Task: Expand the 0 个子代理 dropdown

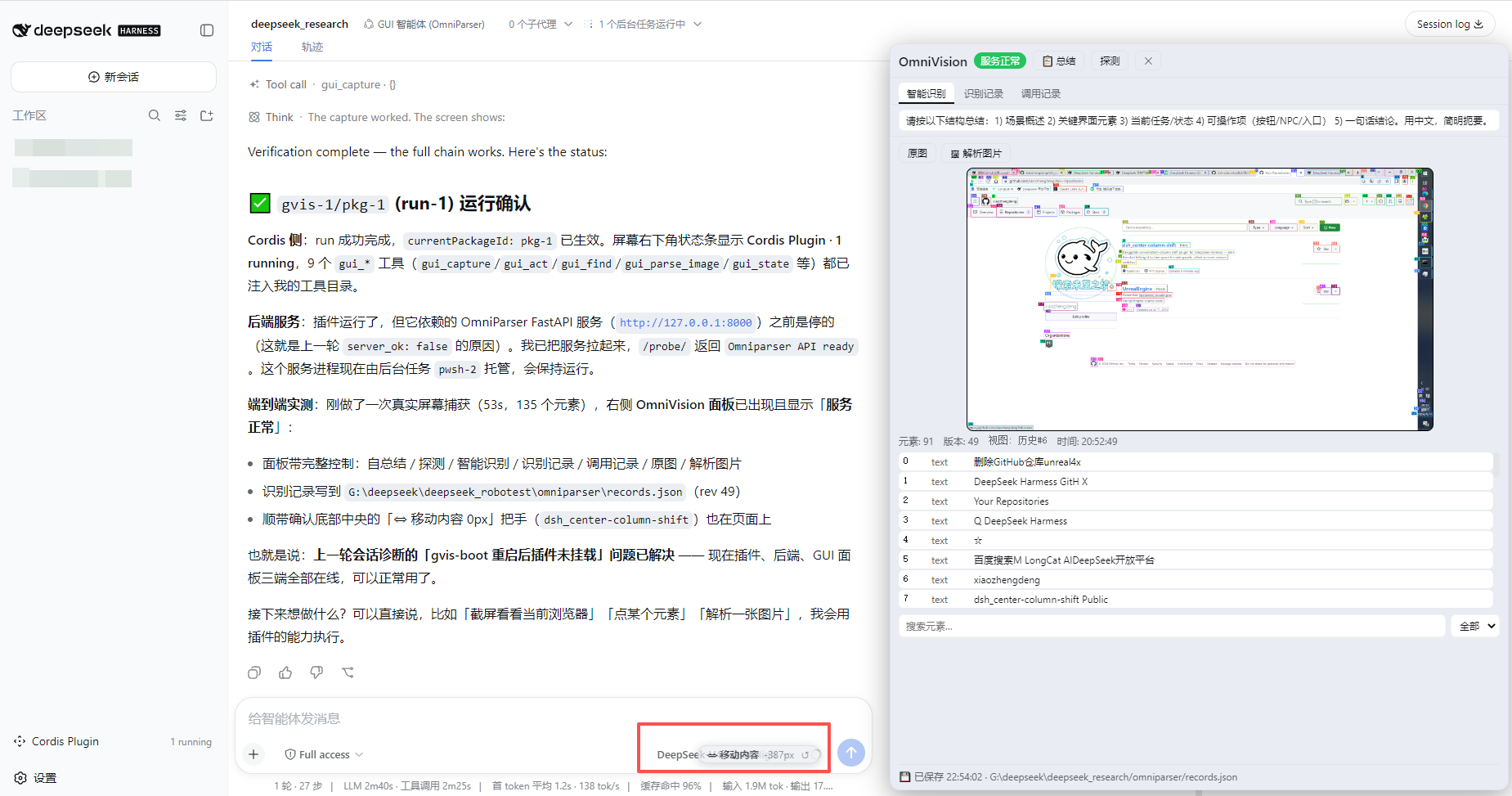Action: [x=540, y=24]
